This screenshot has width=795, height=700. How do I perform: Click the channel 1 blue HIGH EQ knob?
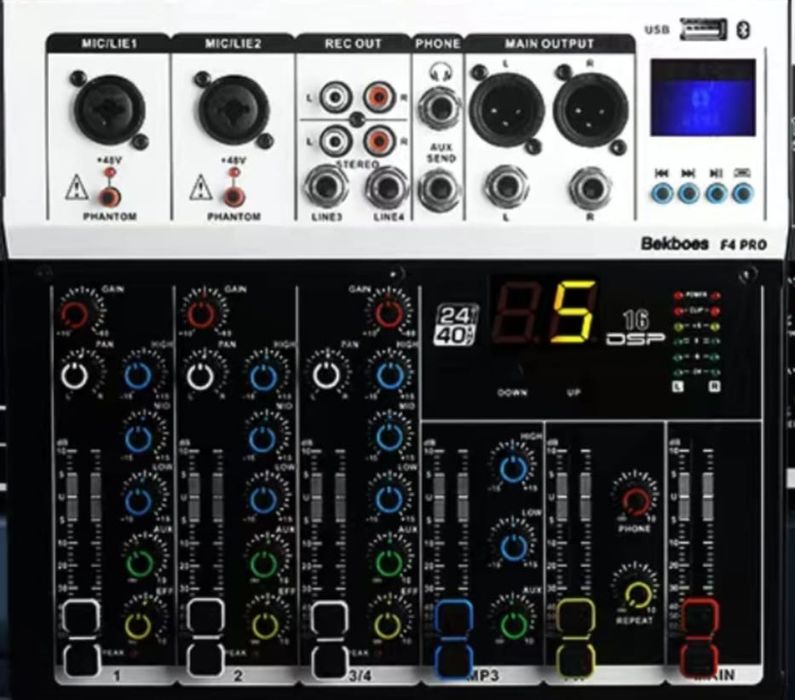[138, 376]
